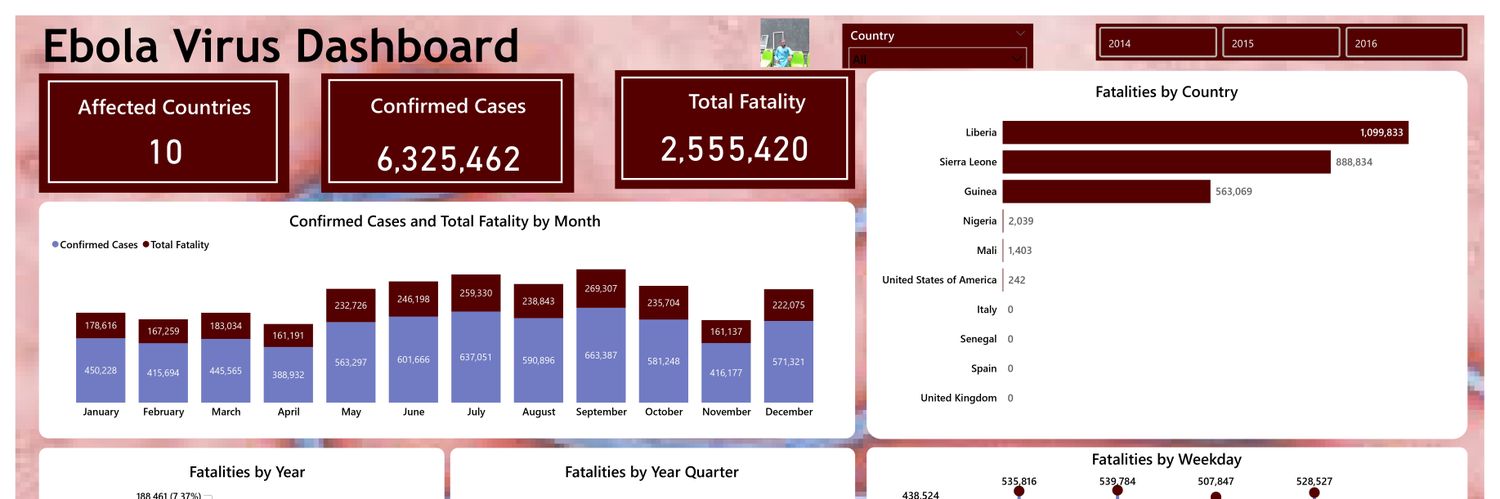Select June's confirmed cases segment 601,666

[x=413, y=360]
